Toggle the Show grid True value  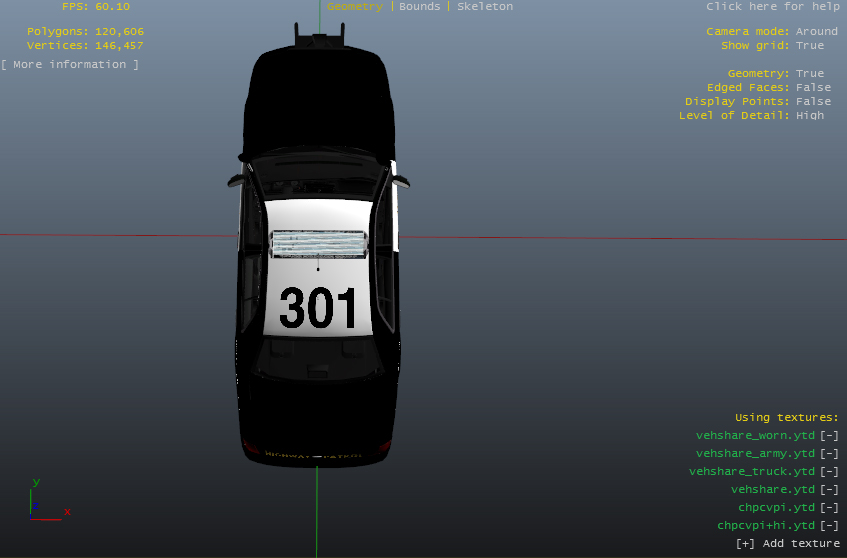(x=810, y=45)
